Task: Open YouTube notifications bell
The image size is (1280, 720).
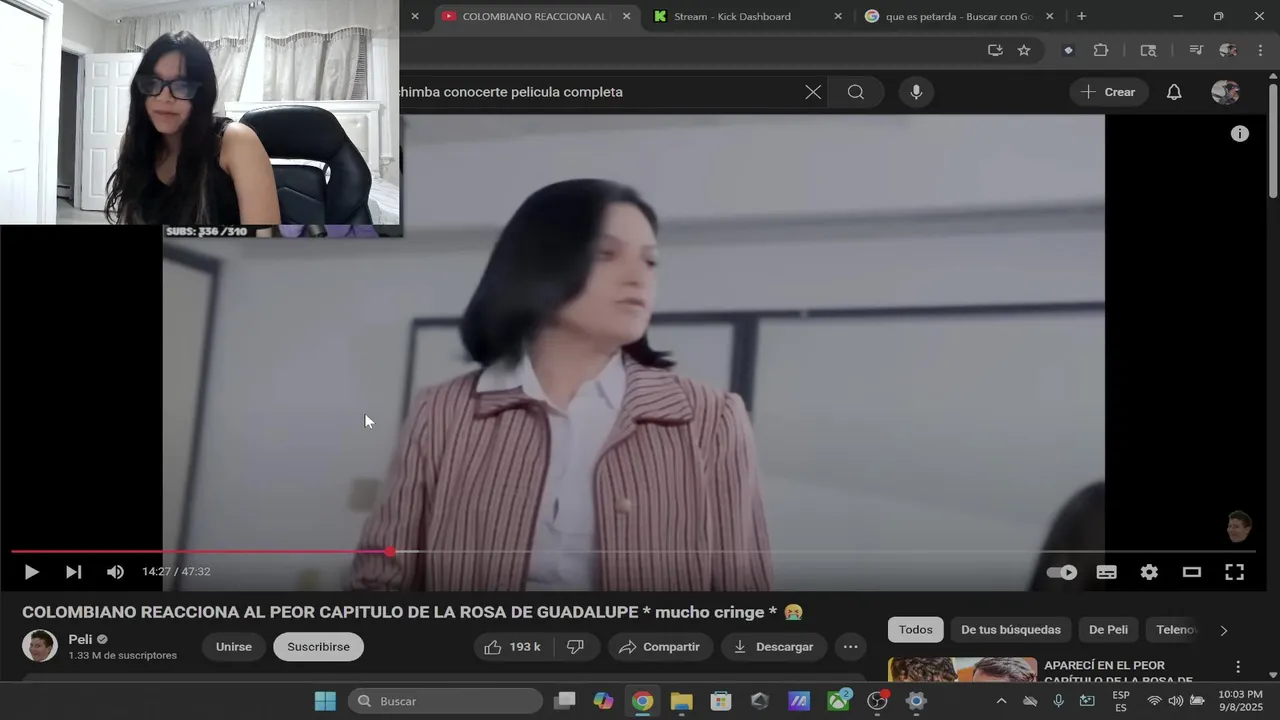Action: (1174, 92)
